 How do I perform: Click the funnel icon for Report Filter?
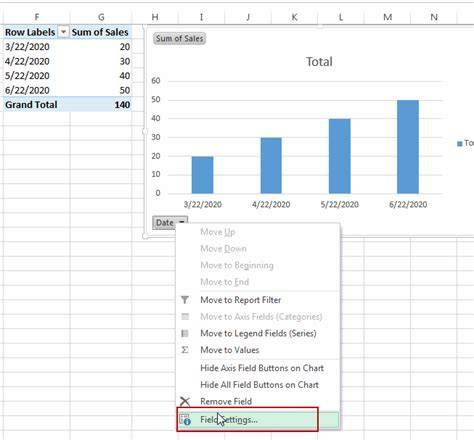coord(185,300)
